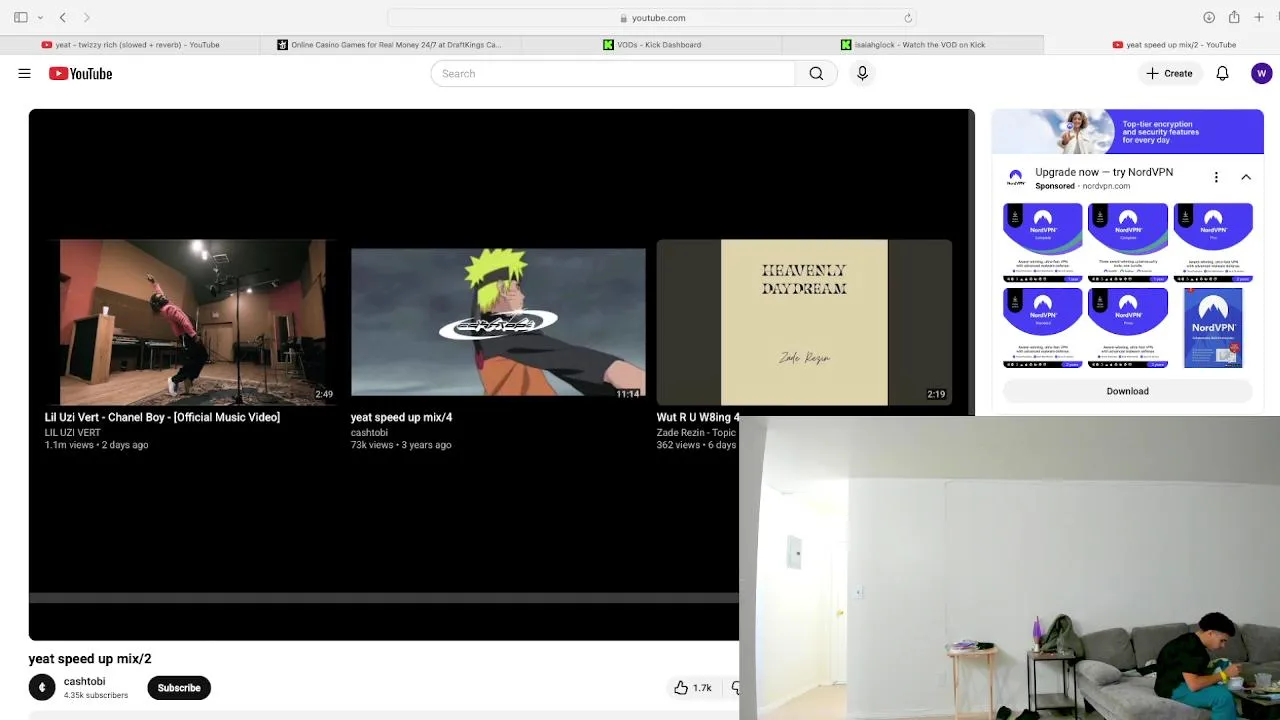1280x720 pixels.
Task: Switch to DraftKings Online Casino tab
Action: [x=390, y=44]
